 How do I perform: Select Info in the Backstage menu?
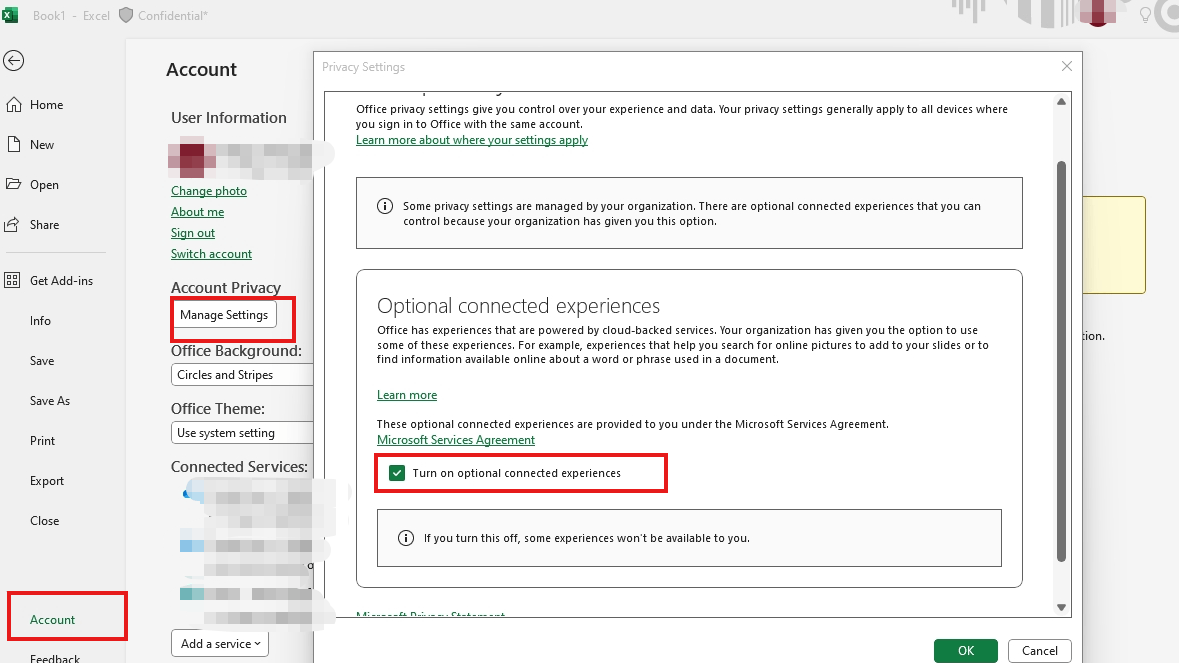[41, 320]
